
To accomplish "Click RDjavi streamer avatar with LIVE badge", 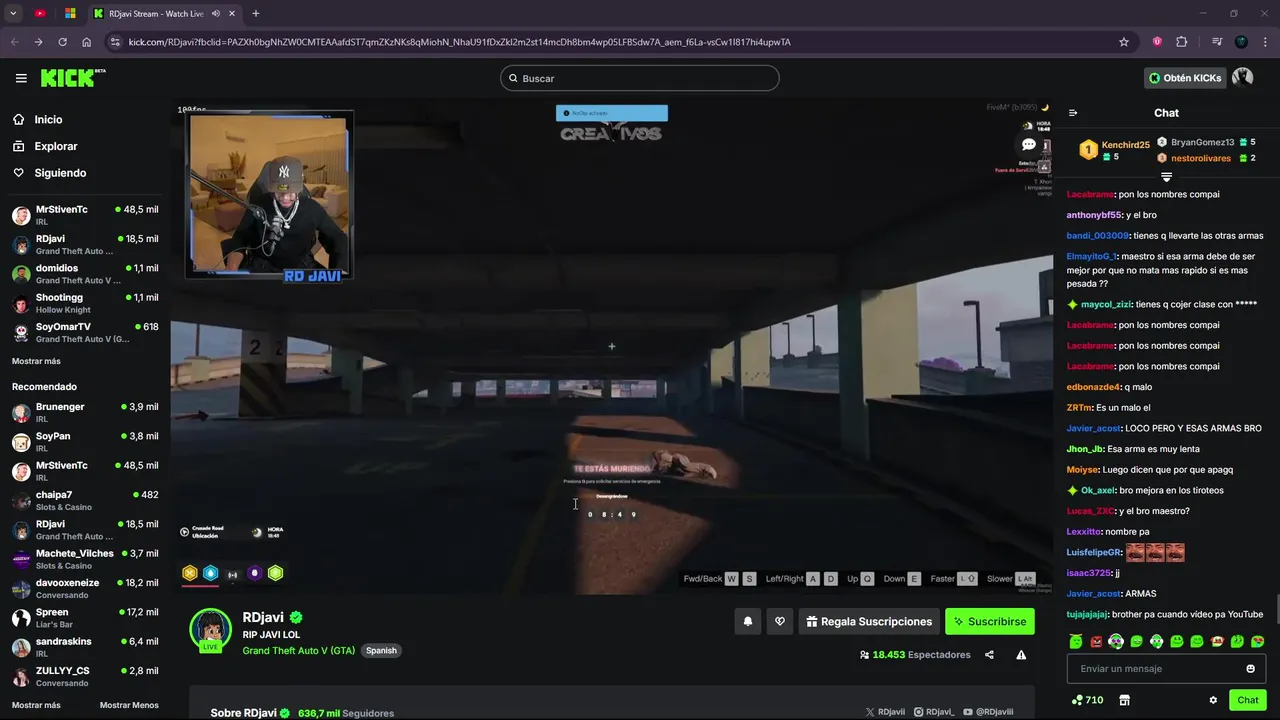I will 211,630.
